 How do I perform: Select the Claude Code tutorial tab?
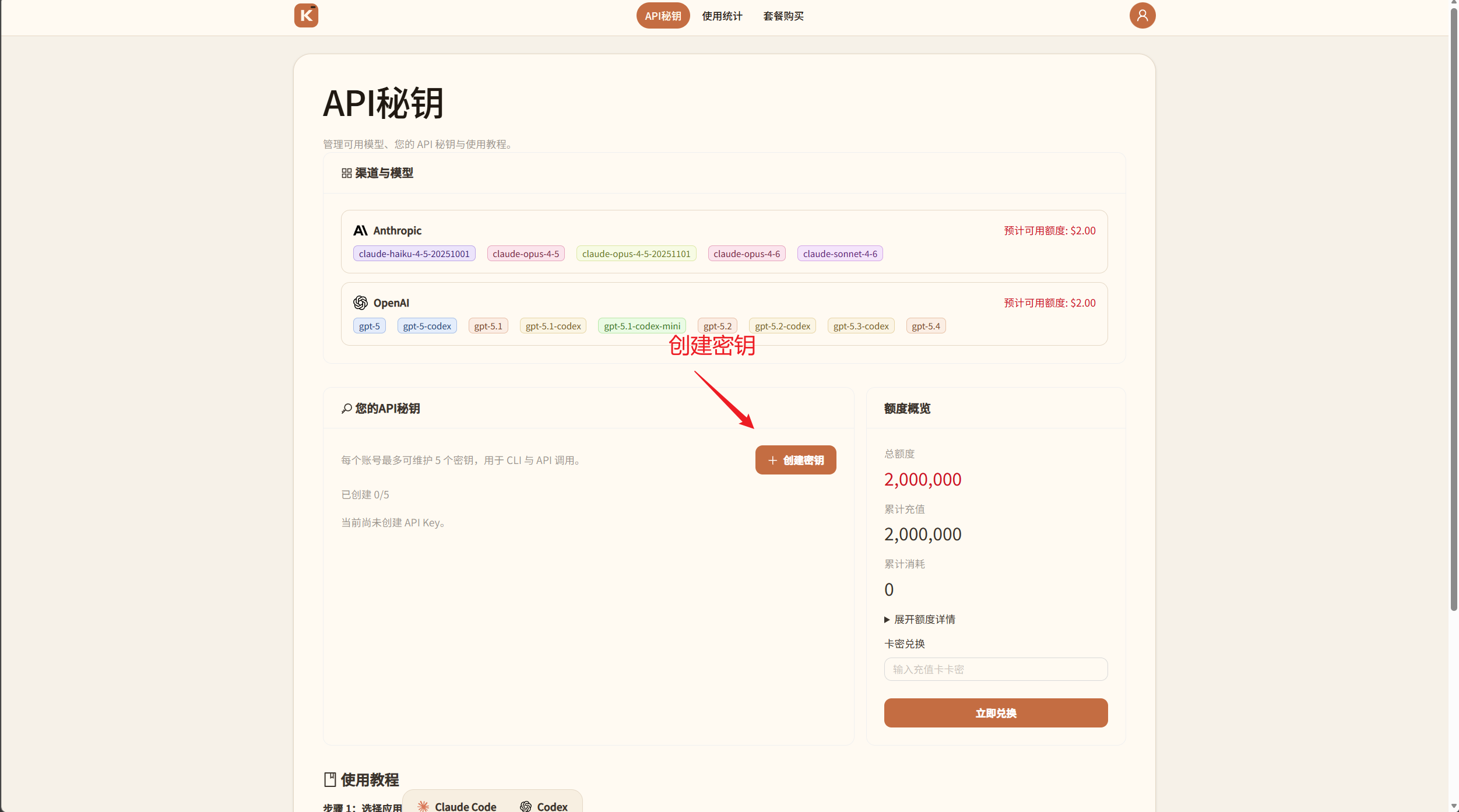click(465, 806)
